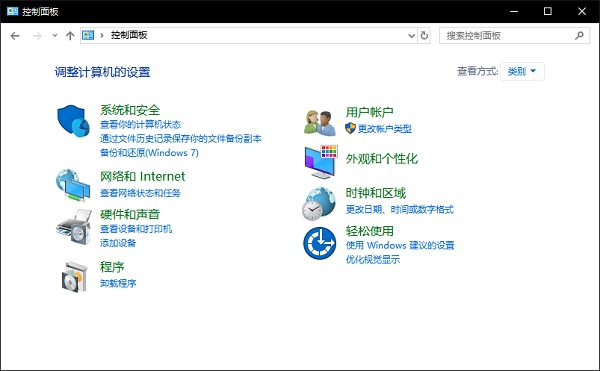Viewport: 600px width, 371px height.
Task: Open 查看你的计算机状态 link
Action: pos(140,124)
